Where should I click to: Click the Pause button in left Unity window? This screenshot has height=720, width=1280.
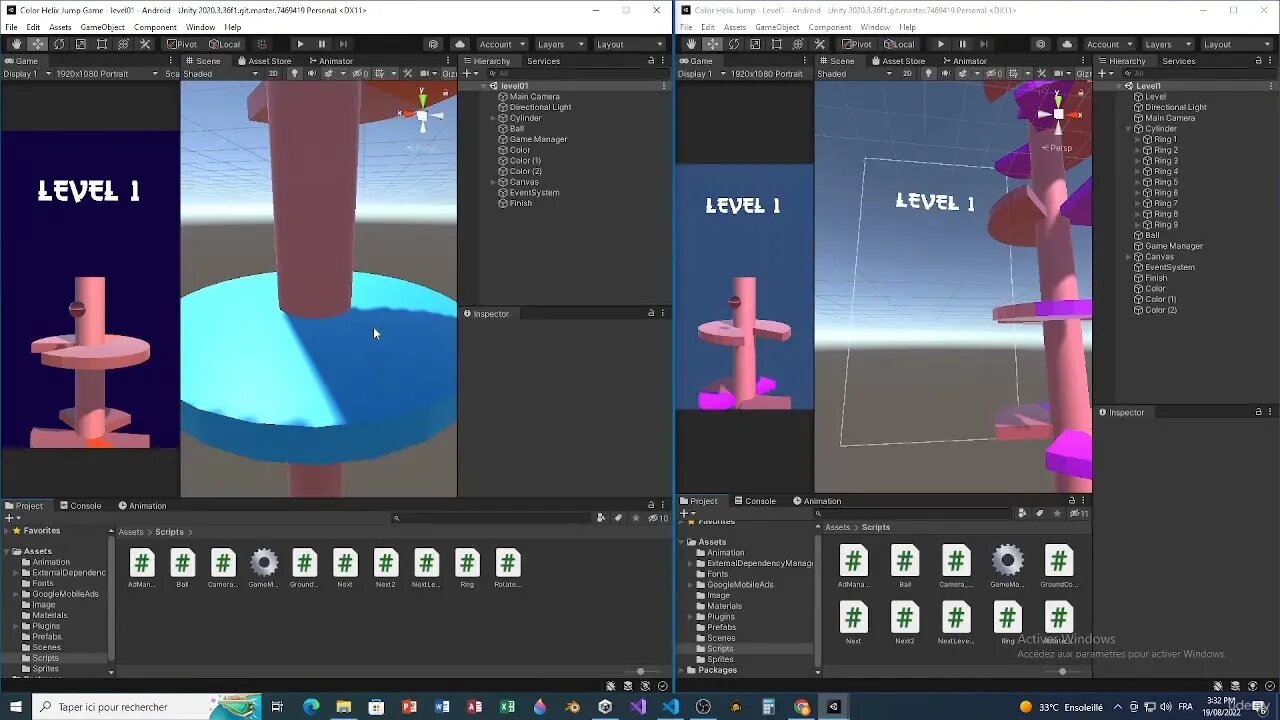[322, 44]
